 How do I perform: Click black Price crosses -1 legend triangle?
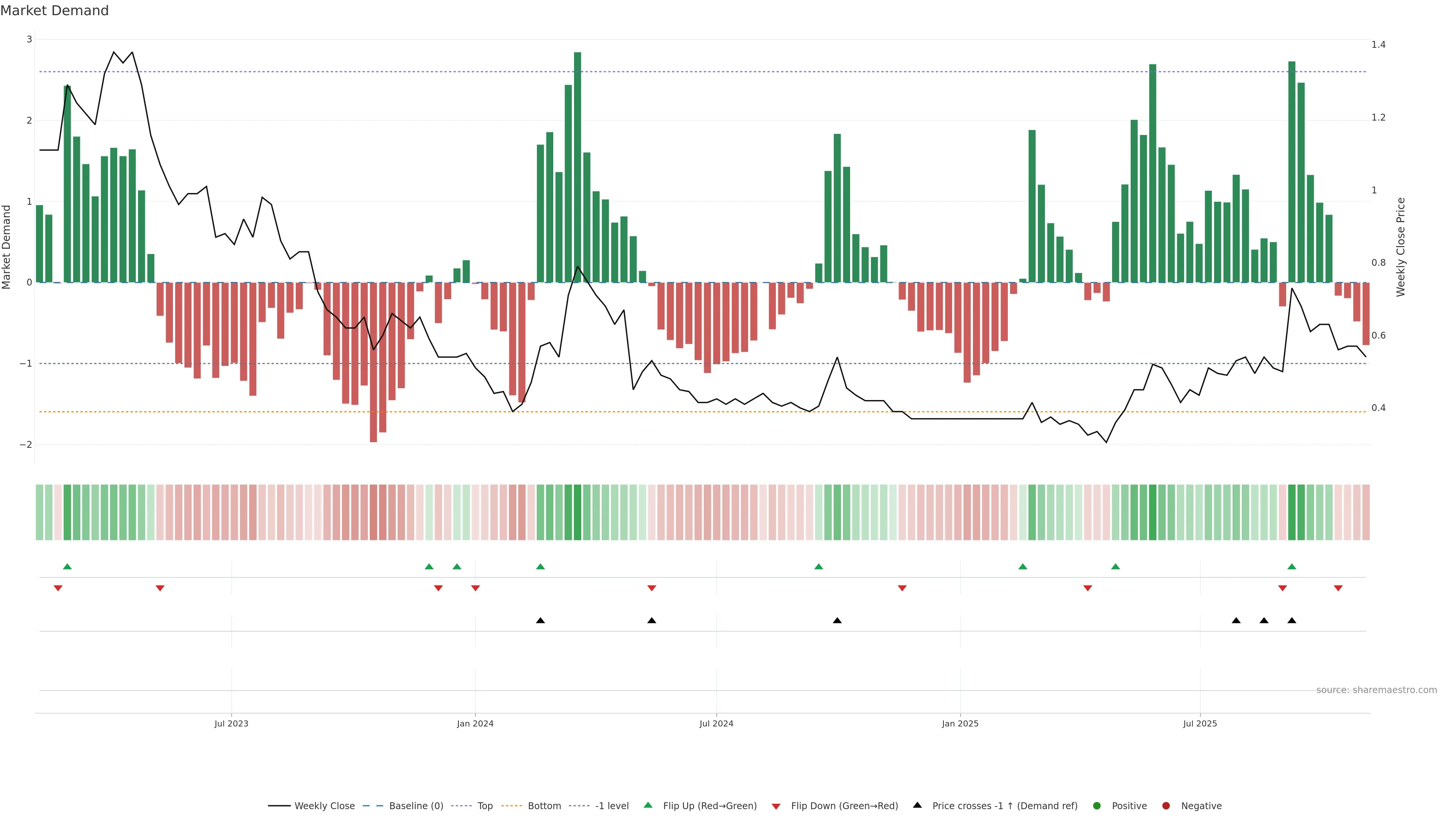917,805
